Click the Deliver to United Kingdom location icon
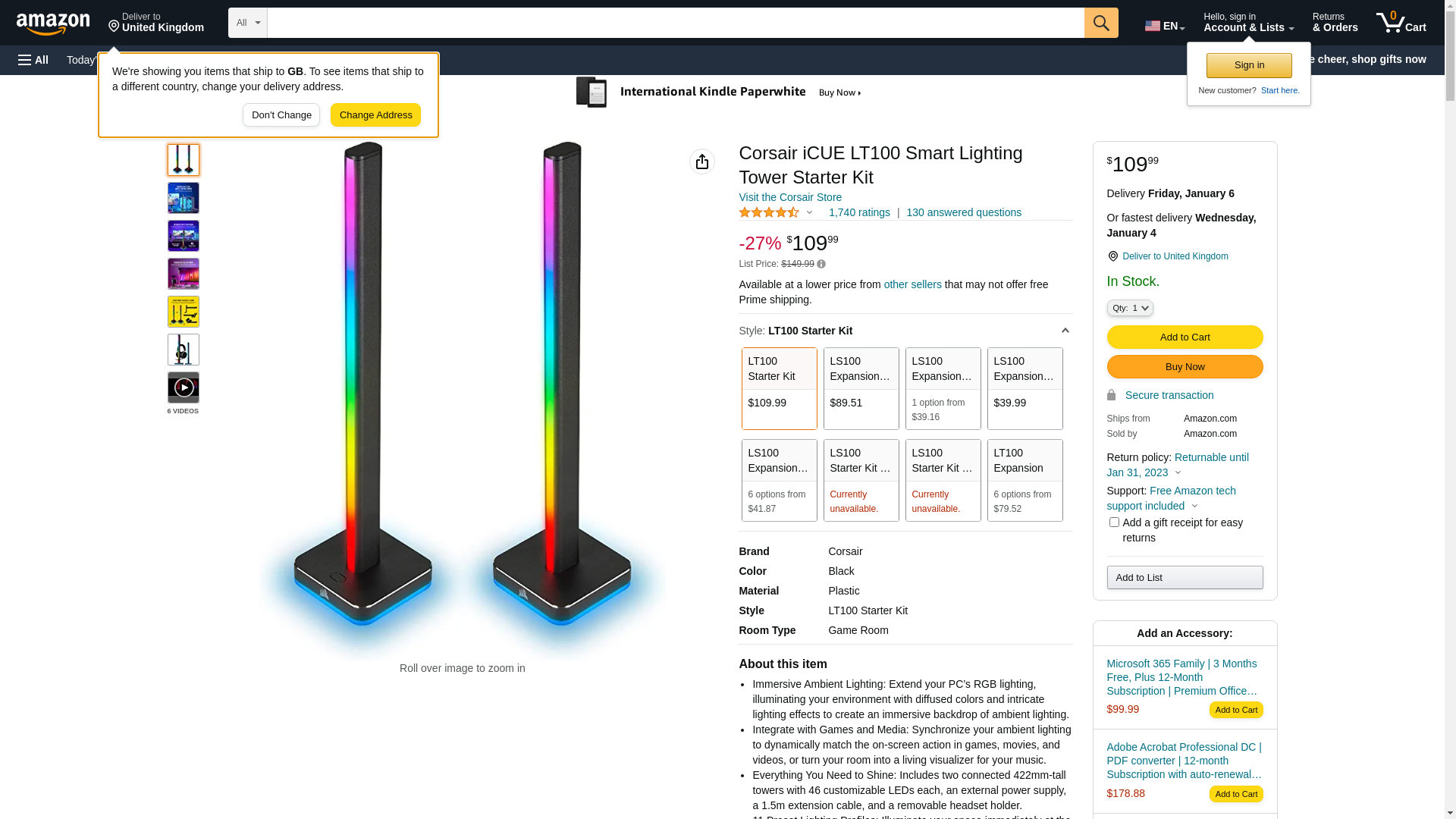The width and height of the screenshot is (1456, 819). pyautogui.click(x=1112, y=257)
